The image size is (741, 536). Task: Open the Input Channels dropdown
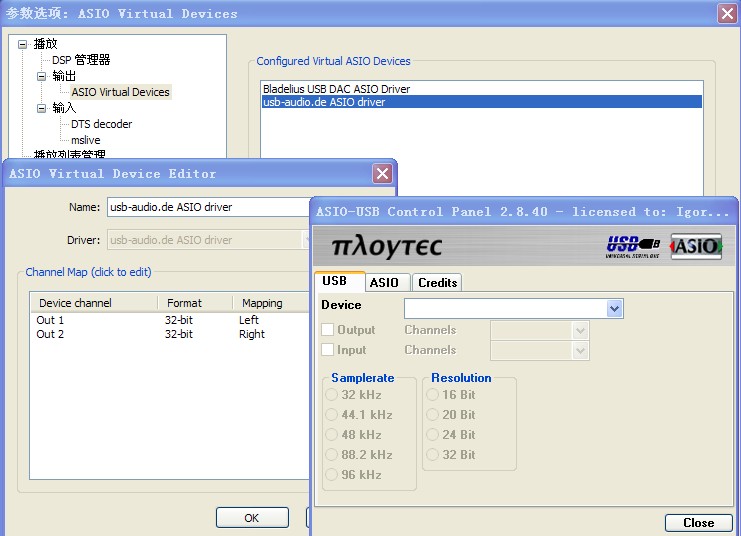580,351
